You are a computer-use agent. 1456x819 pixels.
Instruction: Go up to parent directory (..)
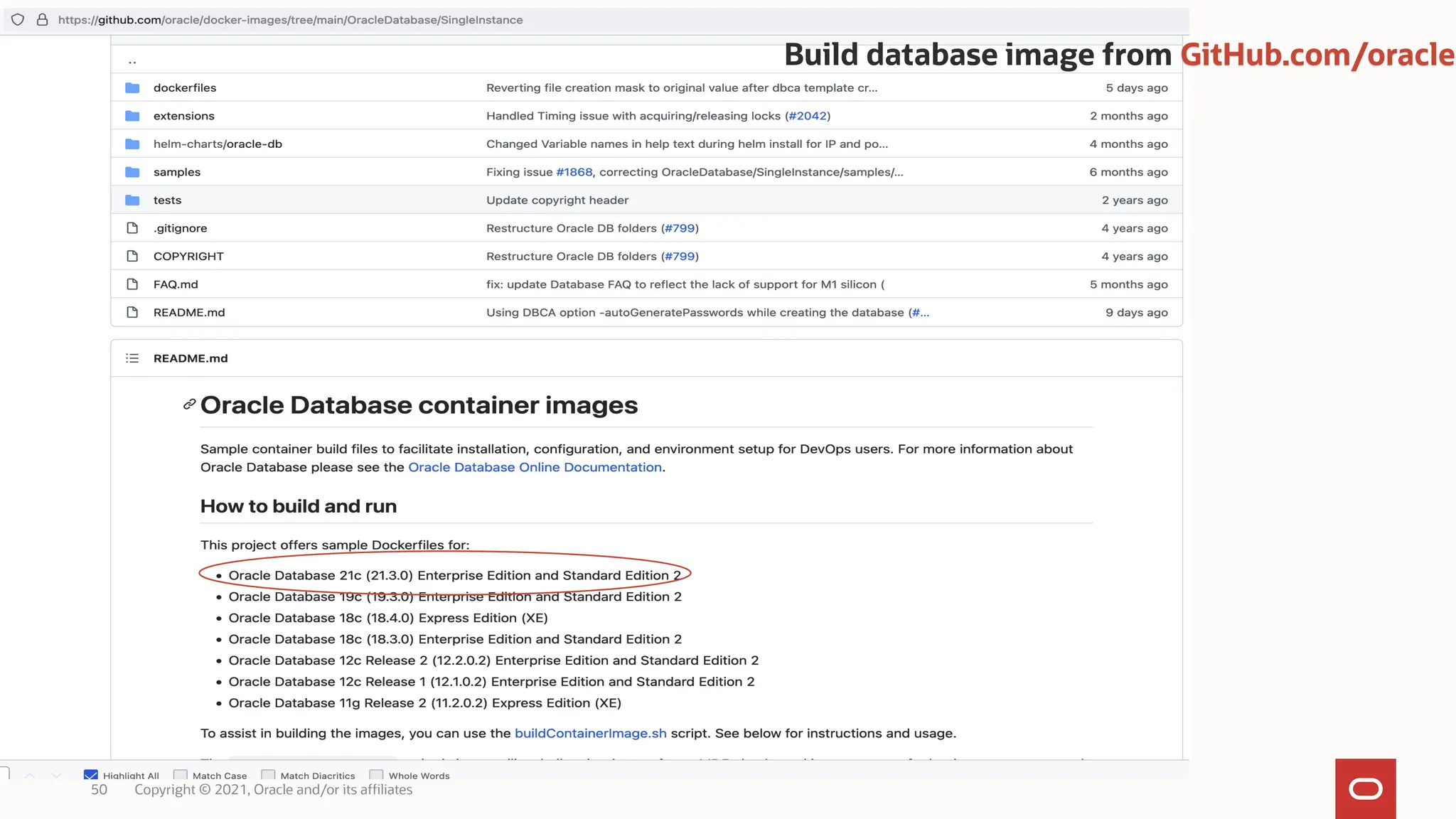click(x=132, y=61)
